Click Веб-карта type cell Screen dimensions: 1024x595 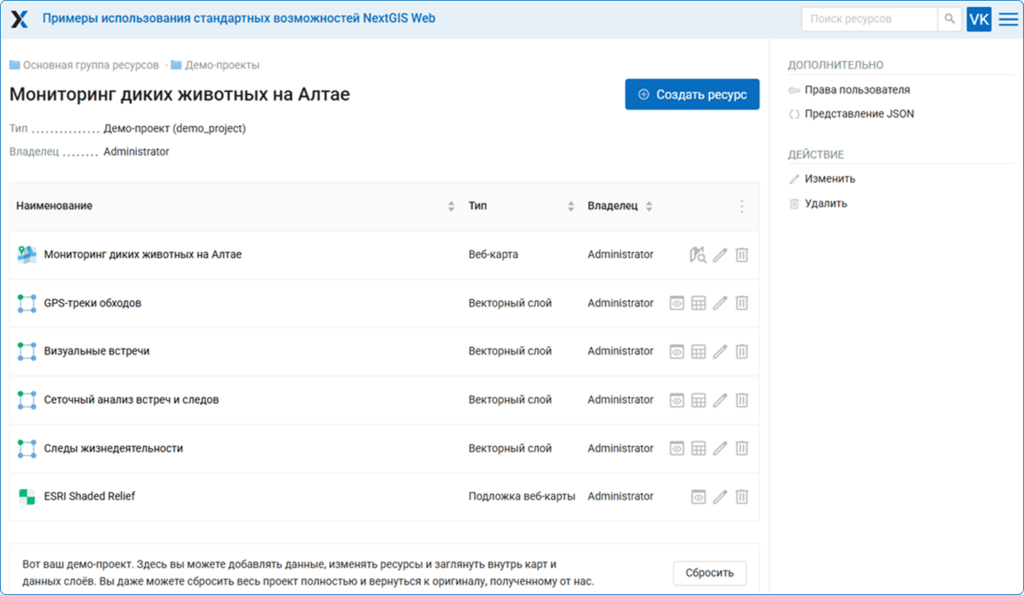(493, 255)
